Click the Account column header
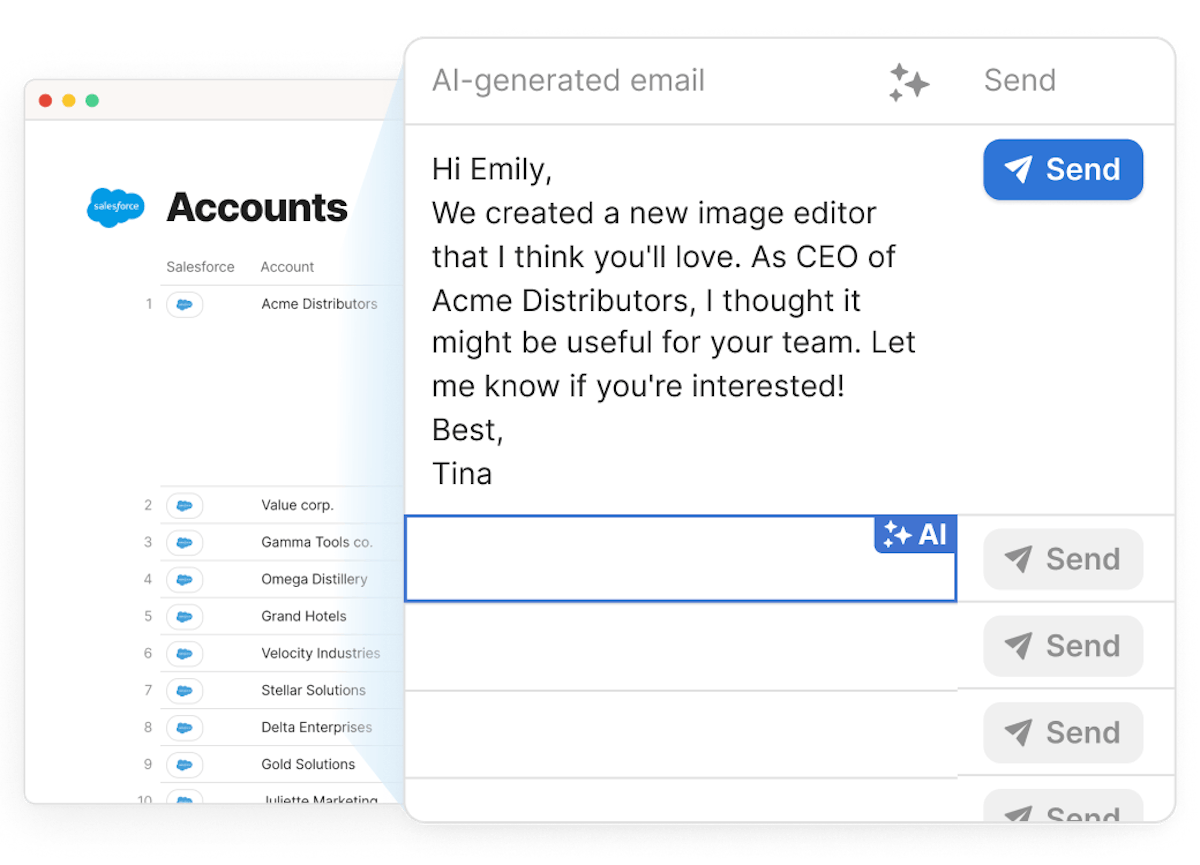1200x865 pixels. [288, 267]
